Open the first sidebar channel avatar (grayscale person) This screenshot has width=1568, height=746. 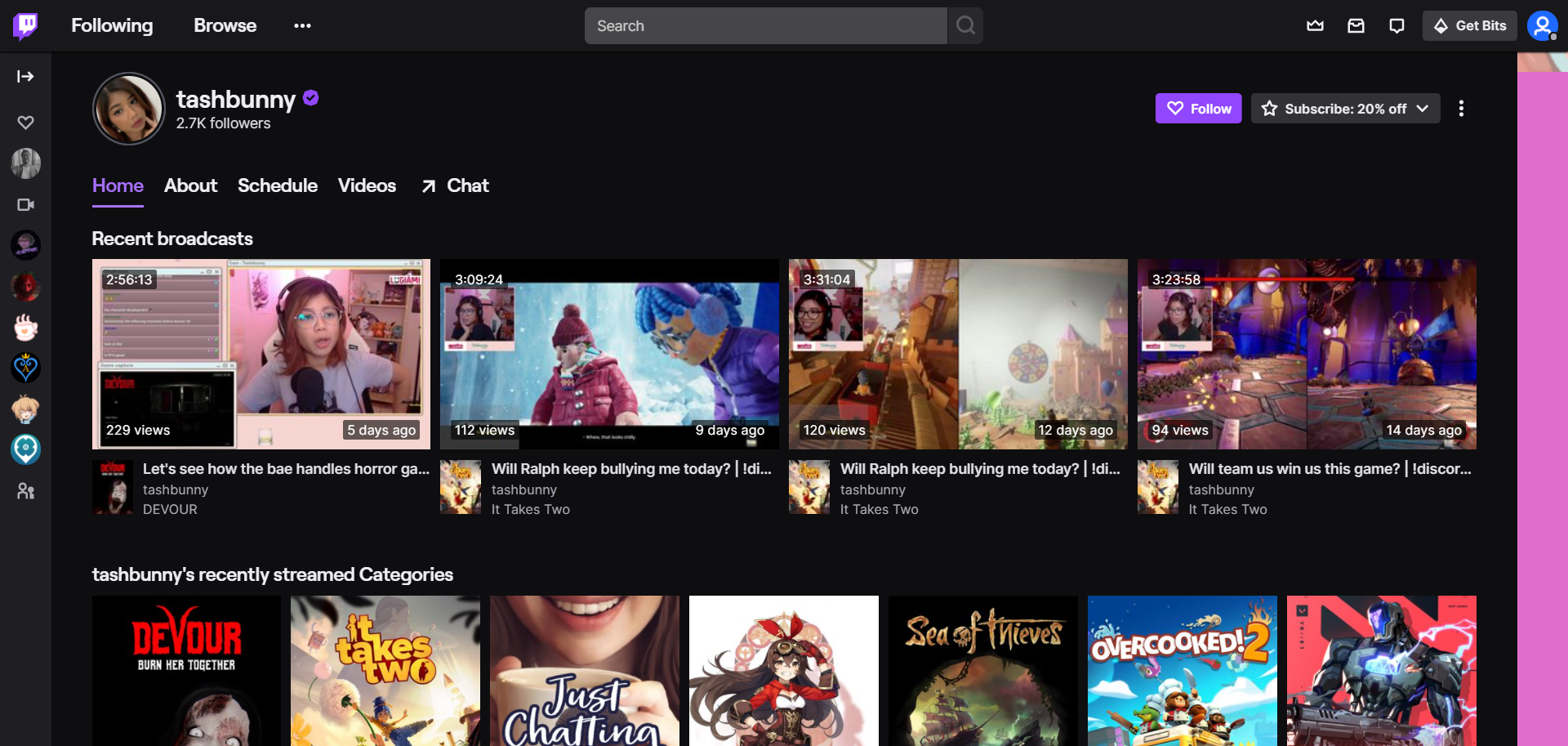click(x=25, y=163)
